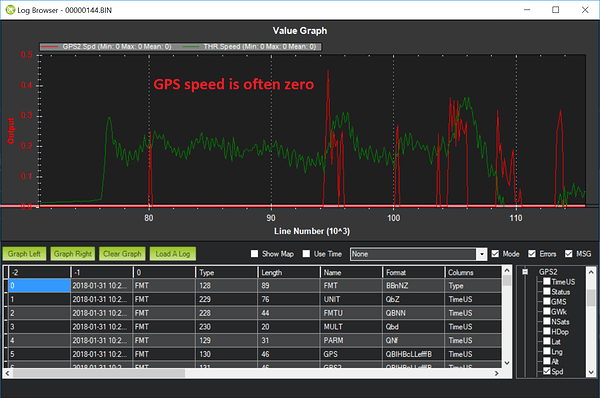This screenshot has height=398, width=600.
Task: Click the Log Browser app icon in title bar
Action: (x=10, y=10)
